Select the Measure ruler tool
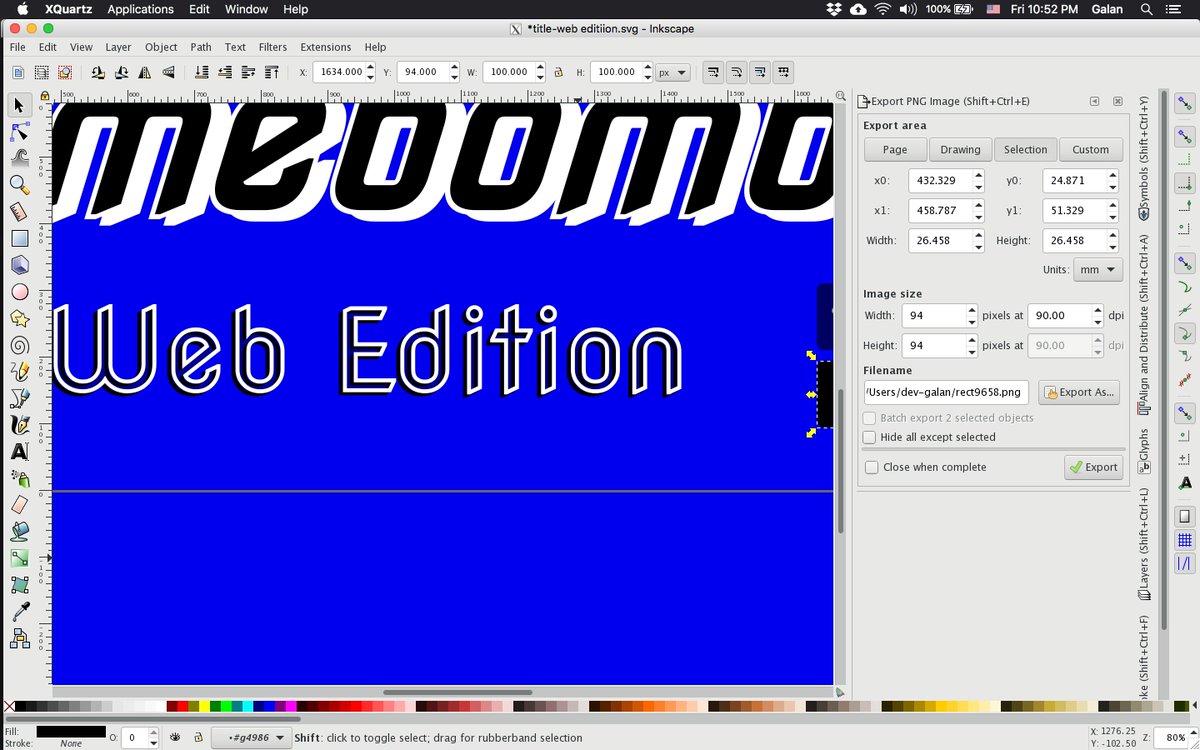 click(19, 211)
